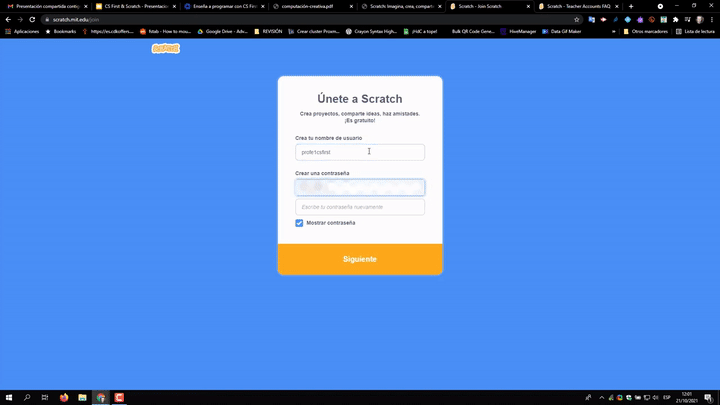
Task: Click the username field containing profe1csfirst
Action: [359, 152]
